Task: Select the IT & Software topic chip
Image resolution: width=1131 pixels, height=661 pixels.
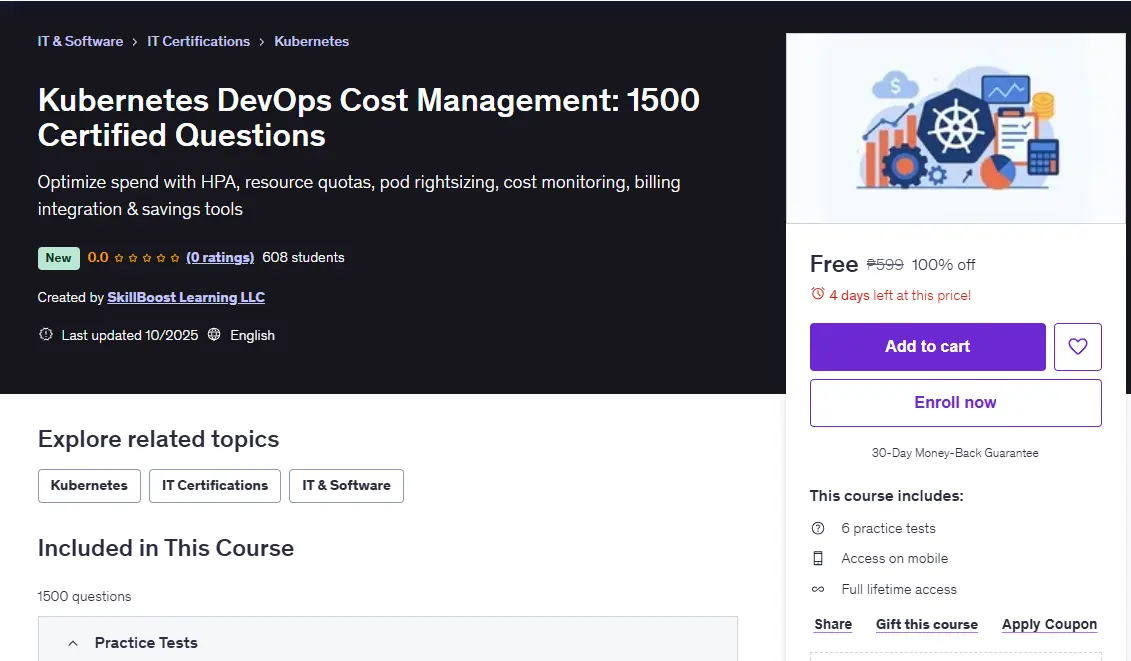Action: pos(346,486)
